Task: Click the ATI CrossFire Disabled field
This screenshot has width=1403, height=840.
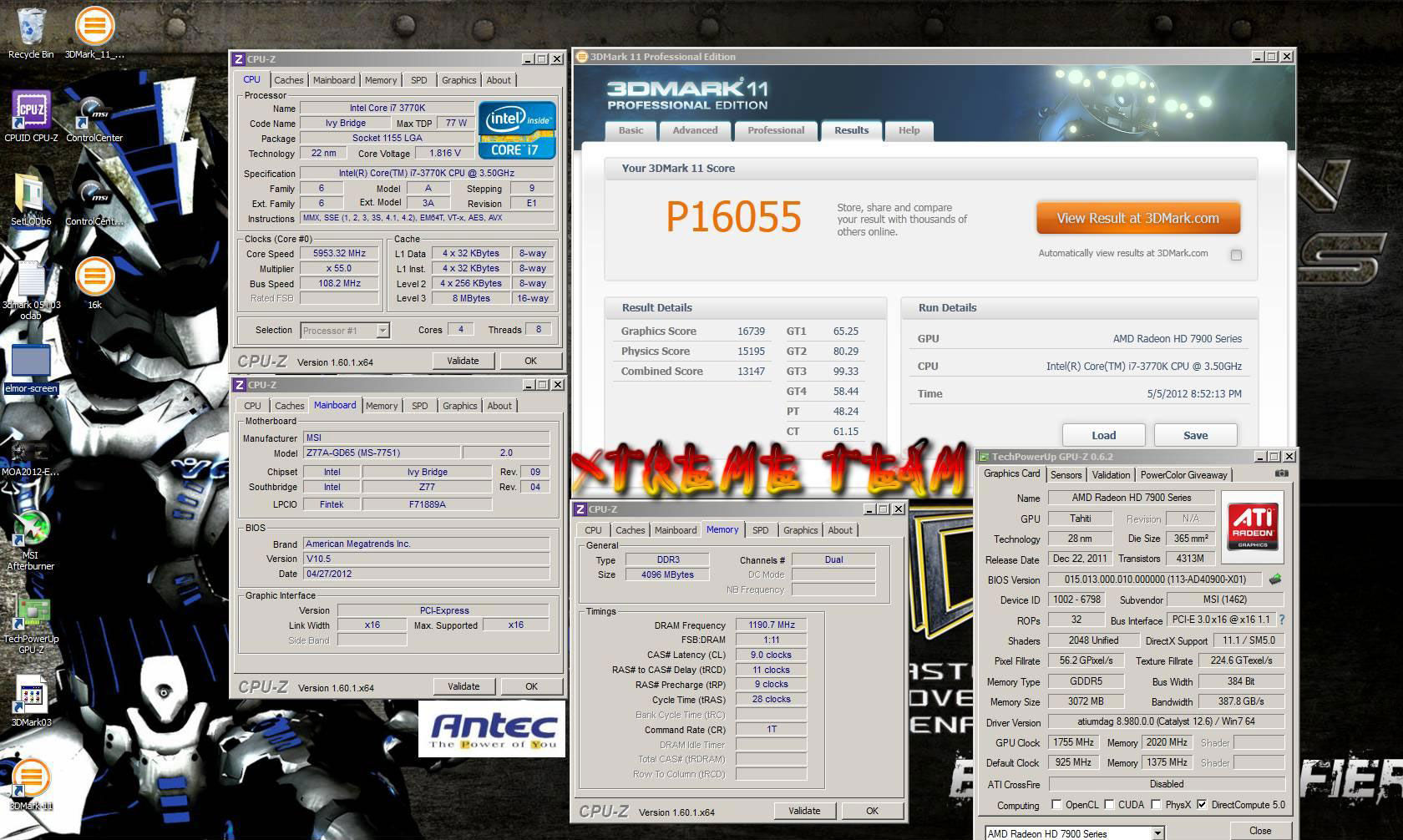Action: (1166, 784)
